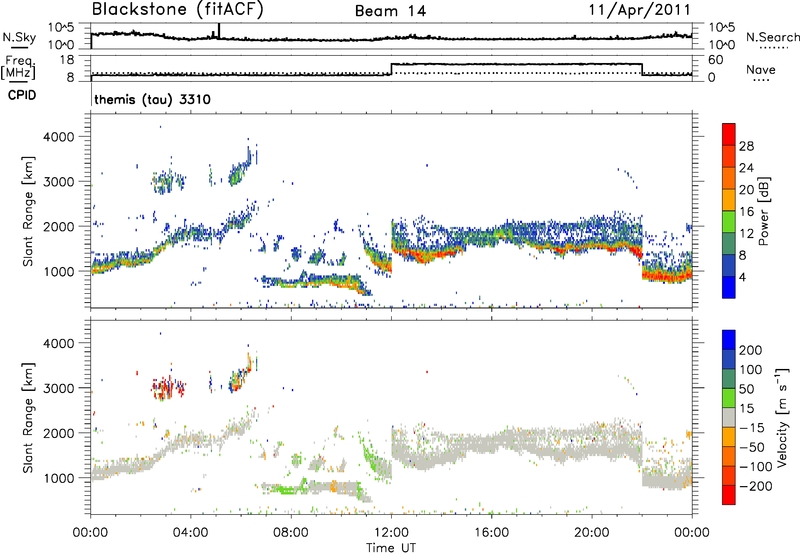Screen dimensions: 800x554
Task: Click the "Nave" legend label
Action: pos(760,70)
